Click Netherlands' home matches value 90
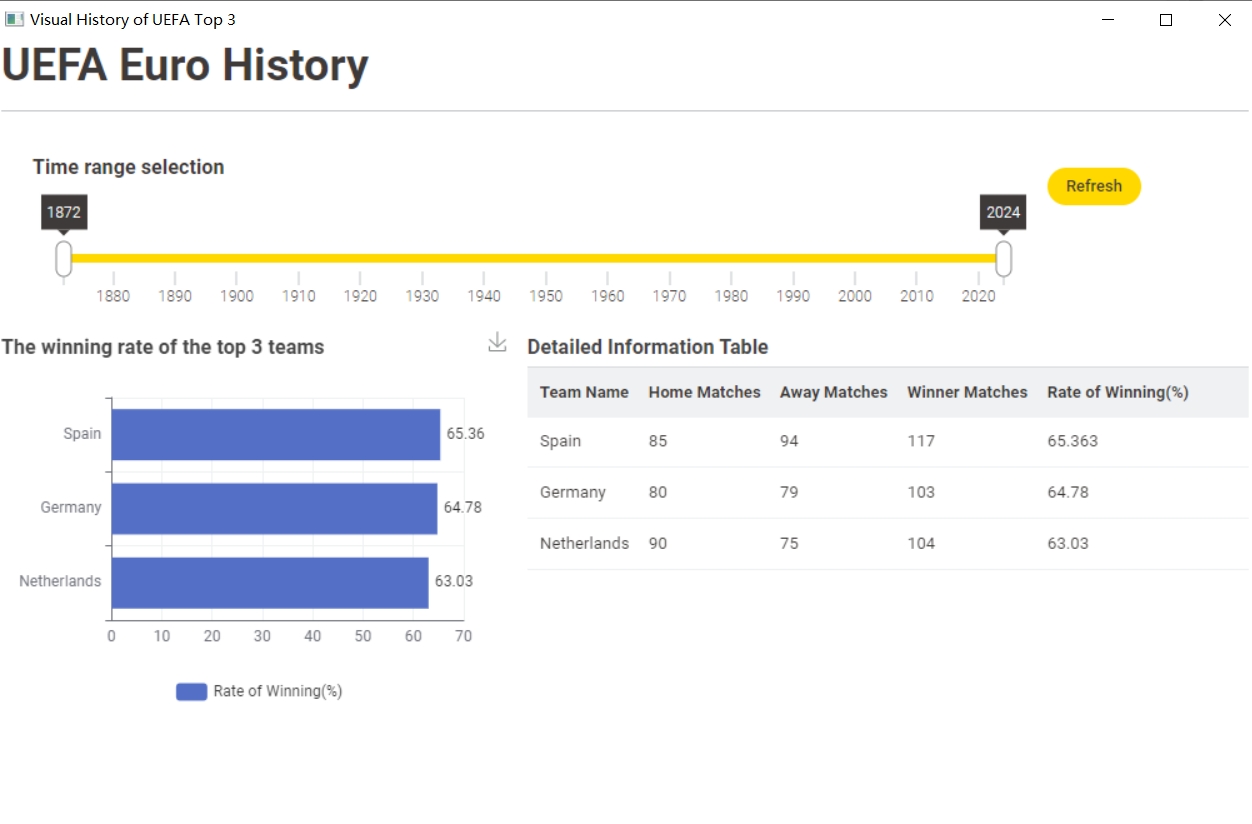 (657, 543)
